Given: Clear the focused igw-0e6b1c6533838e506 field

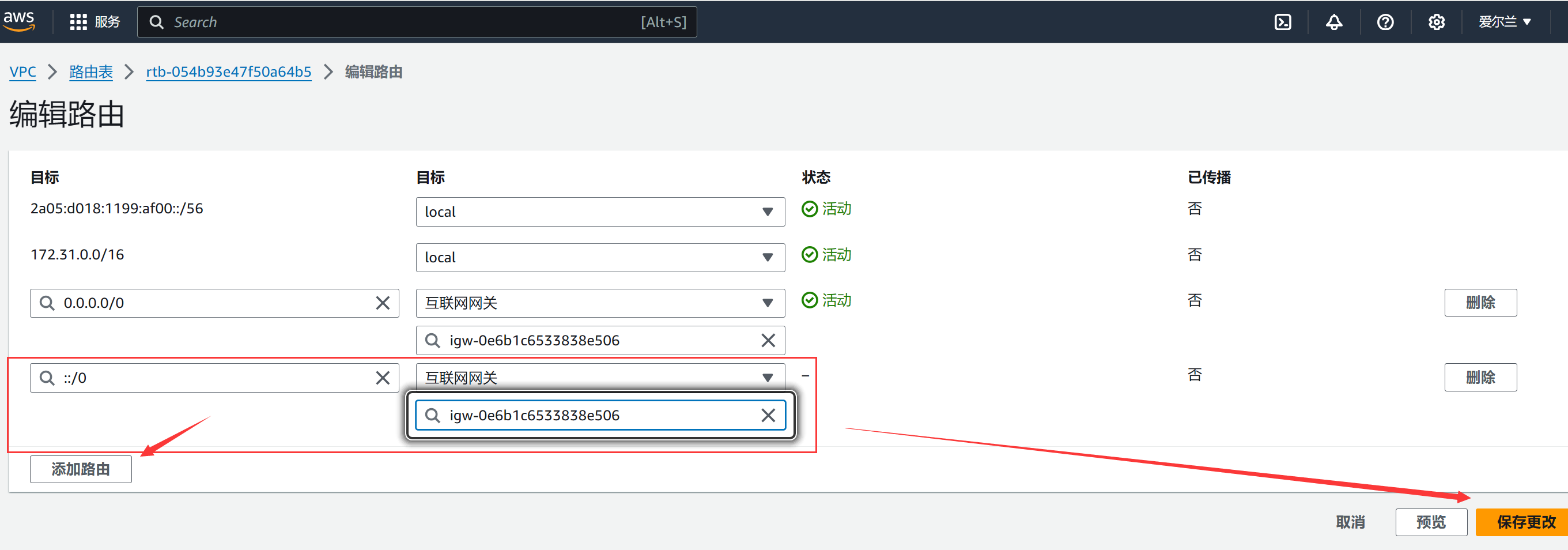Looking at the screenshot, I should pyautogui.click(x=768, y=415).
